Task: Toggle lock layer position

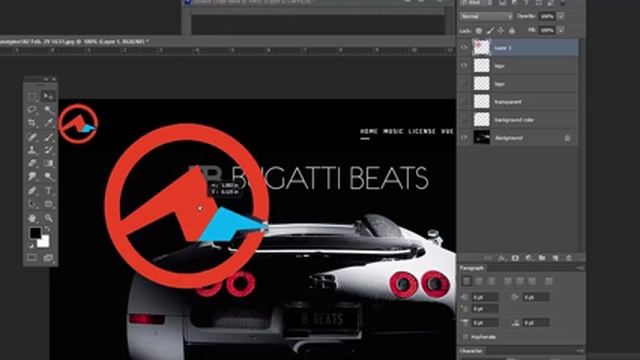Action: [x=501, y=31]
